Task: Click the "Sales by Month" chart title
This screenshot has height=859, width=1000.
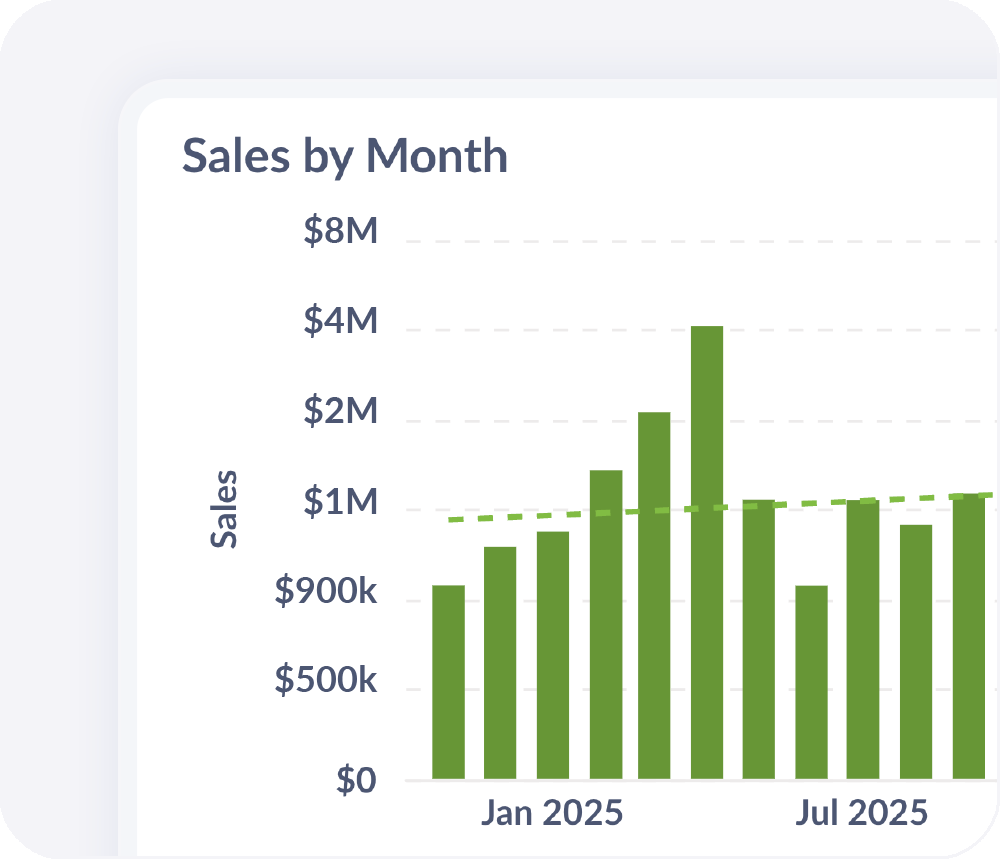Action: click(344, 157)
